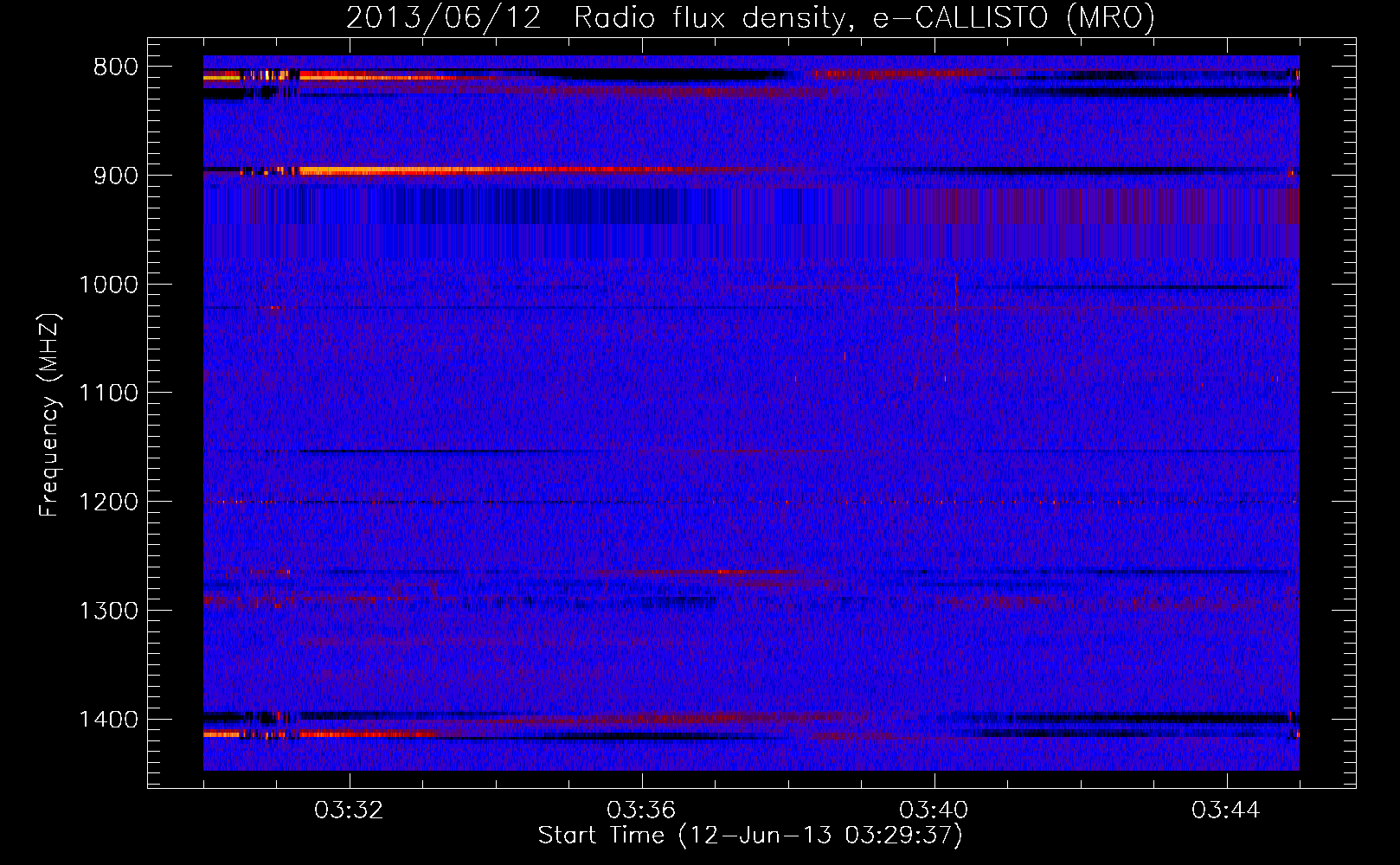Click the 800 frequency tick label

(x=116, y=67)
